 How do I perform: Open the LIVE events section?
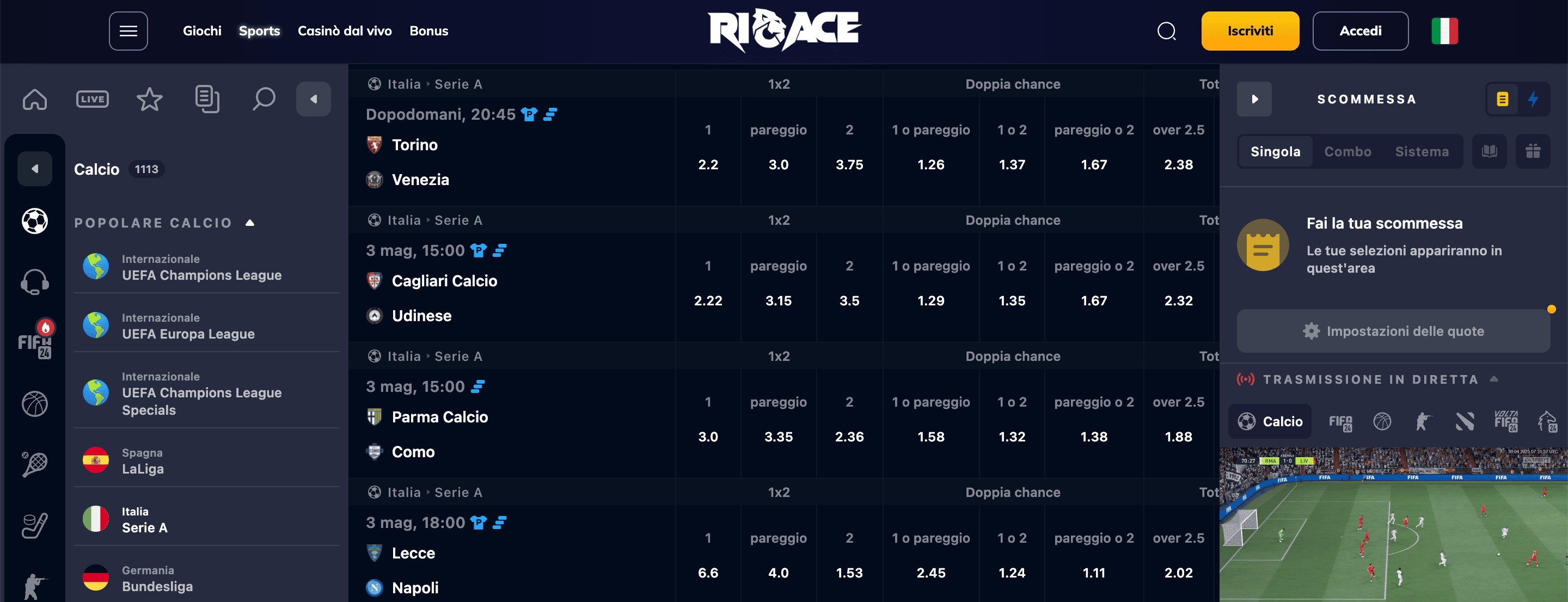pos(92,99)
